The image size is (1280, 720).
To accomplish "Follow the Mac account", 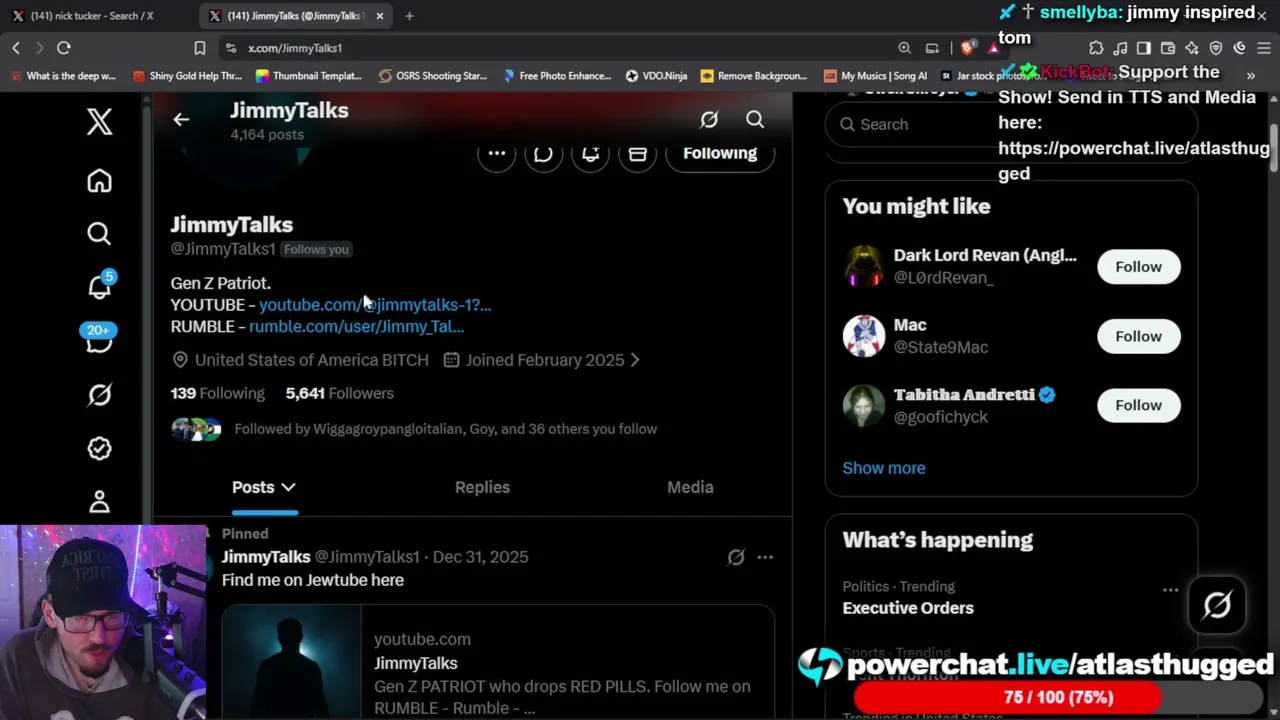I will [1138, 336].
